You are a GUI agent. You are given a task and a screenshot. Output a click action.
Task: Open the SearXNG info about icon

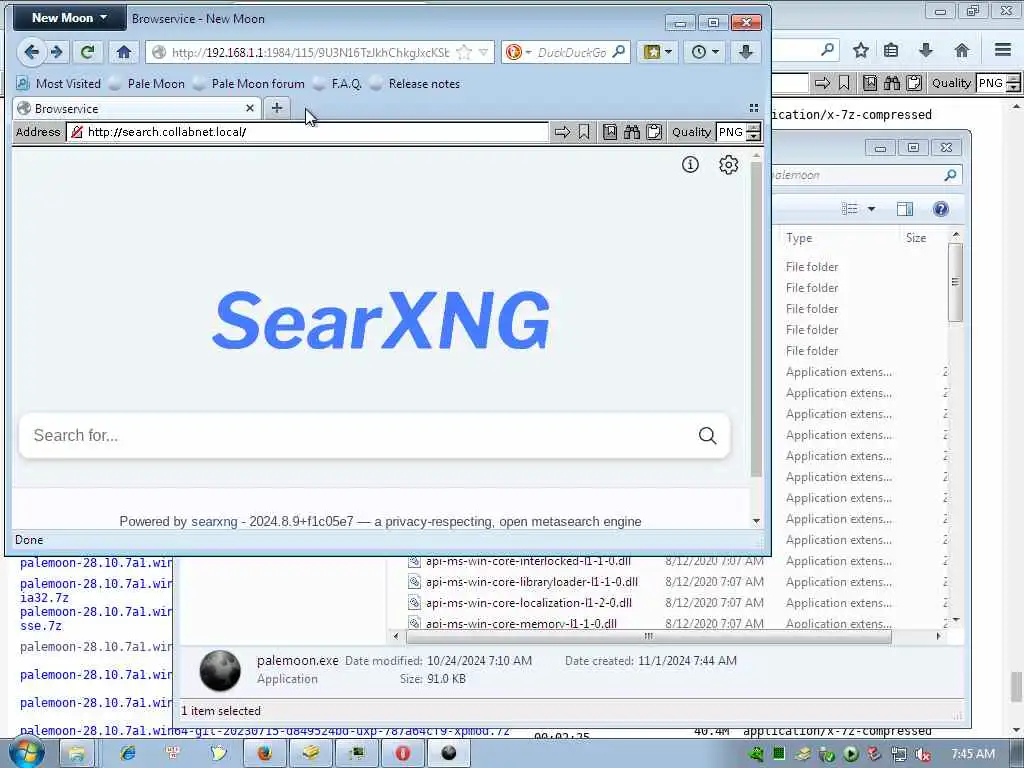pyautogui.click(x=690, y=165)
